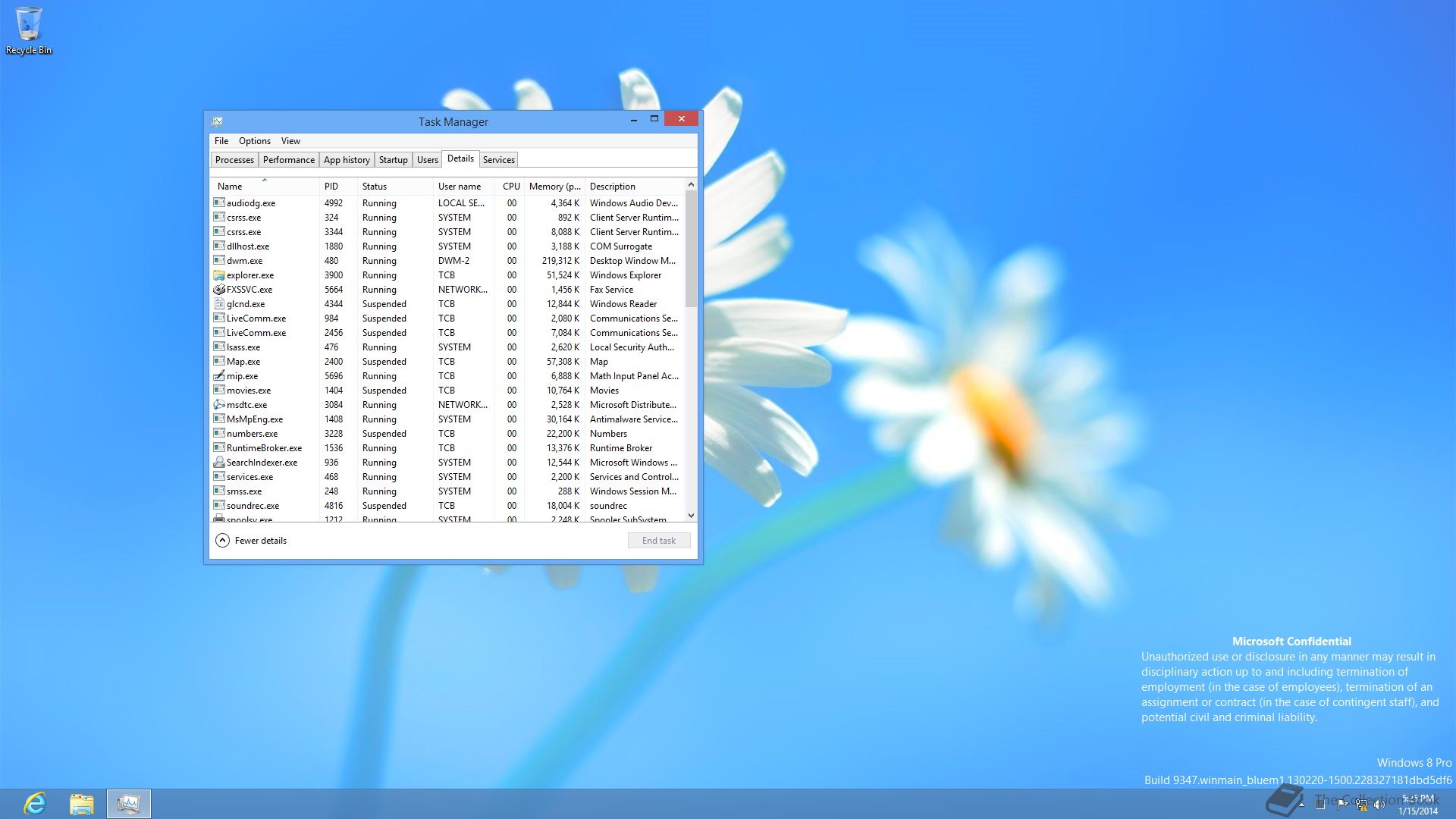Click the services.exe process icon
Image resolution: width=1456 pixels, height=819 pixels.
(218, 476)
